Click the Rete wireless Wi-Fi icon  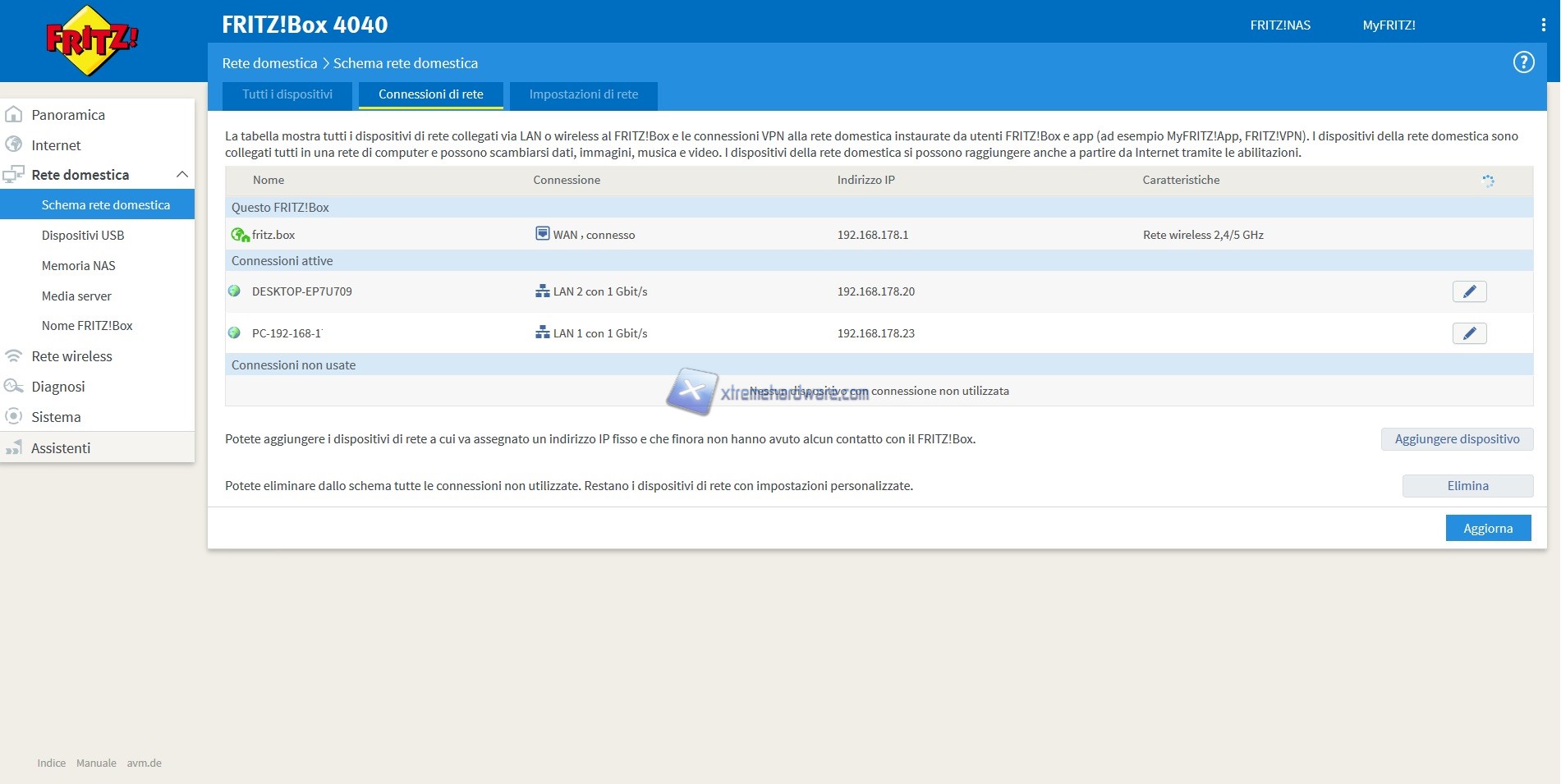[x=14, y=356]
